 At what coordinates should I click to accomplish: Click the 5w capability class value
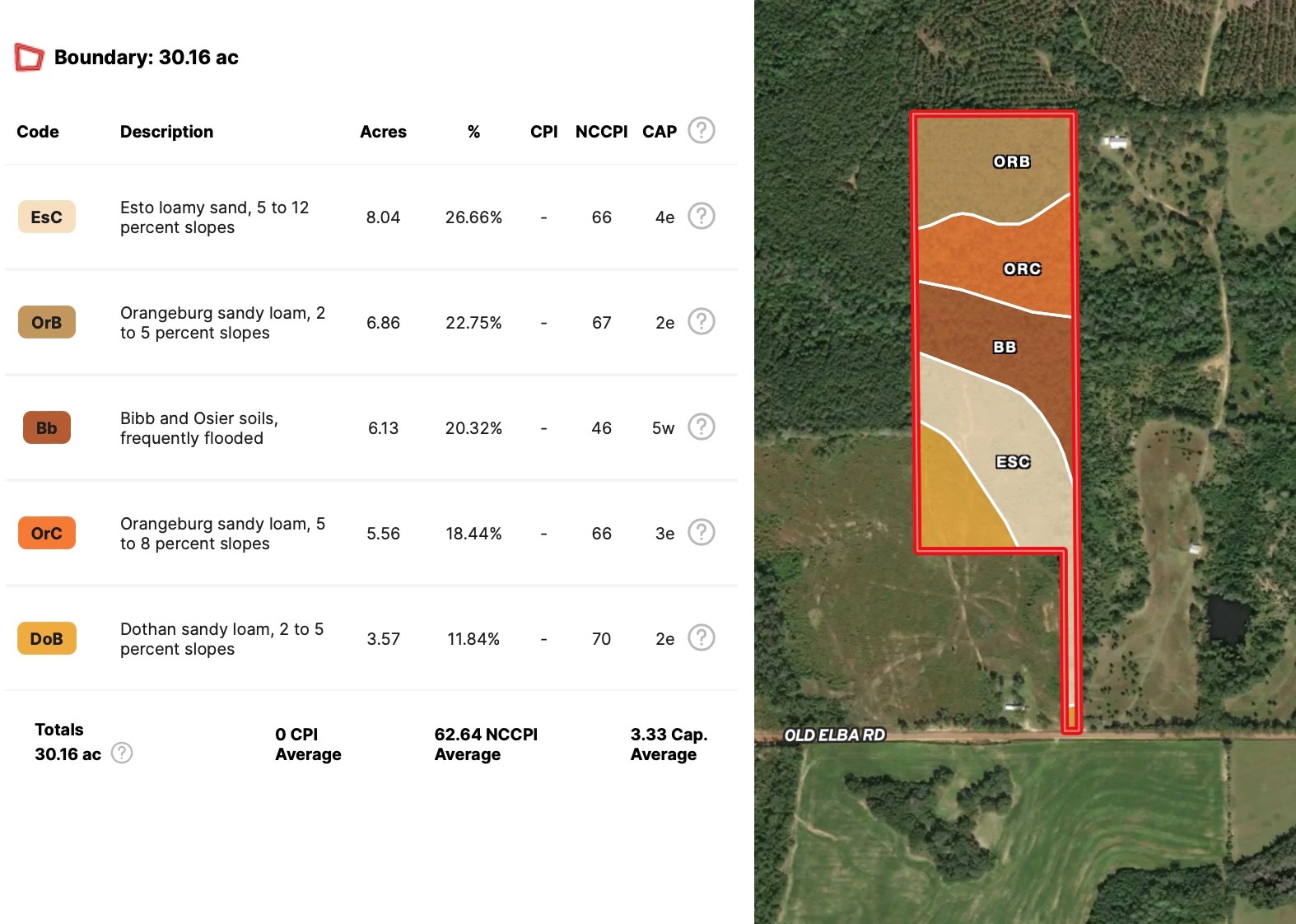click(x=663, y=428)
